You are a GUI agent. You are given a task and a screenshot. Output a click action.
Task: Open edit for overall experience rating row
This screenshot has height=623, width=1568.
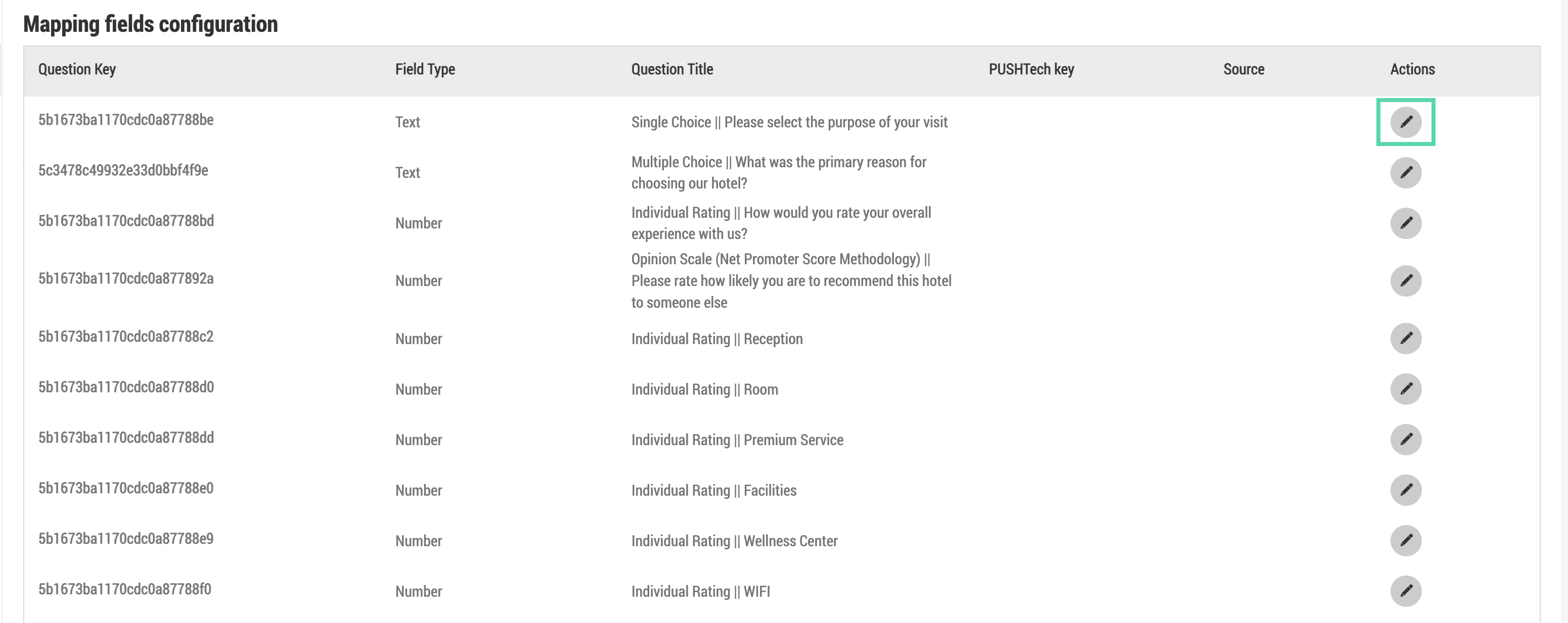(1406, 223)
